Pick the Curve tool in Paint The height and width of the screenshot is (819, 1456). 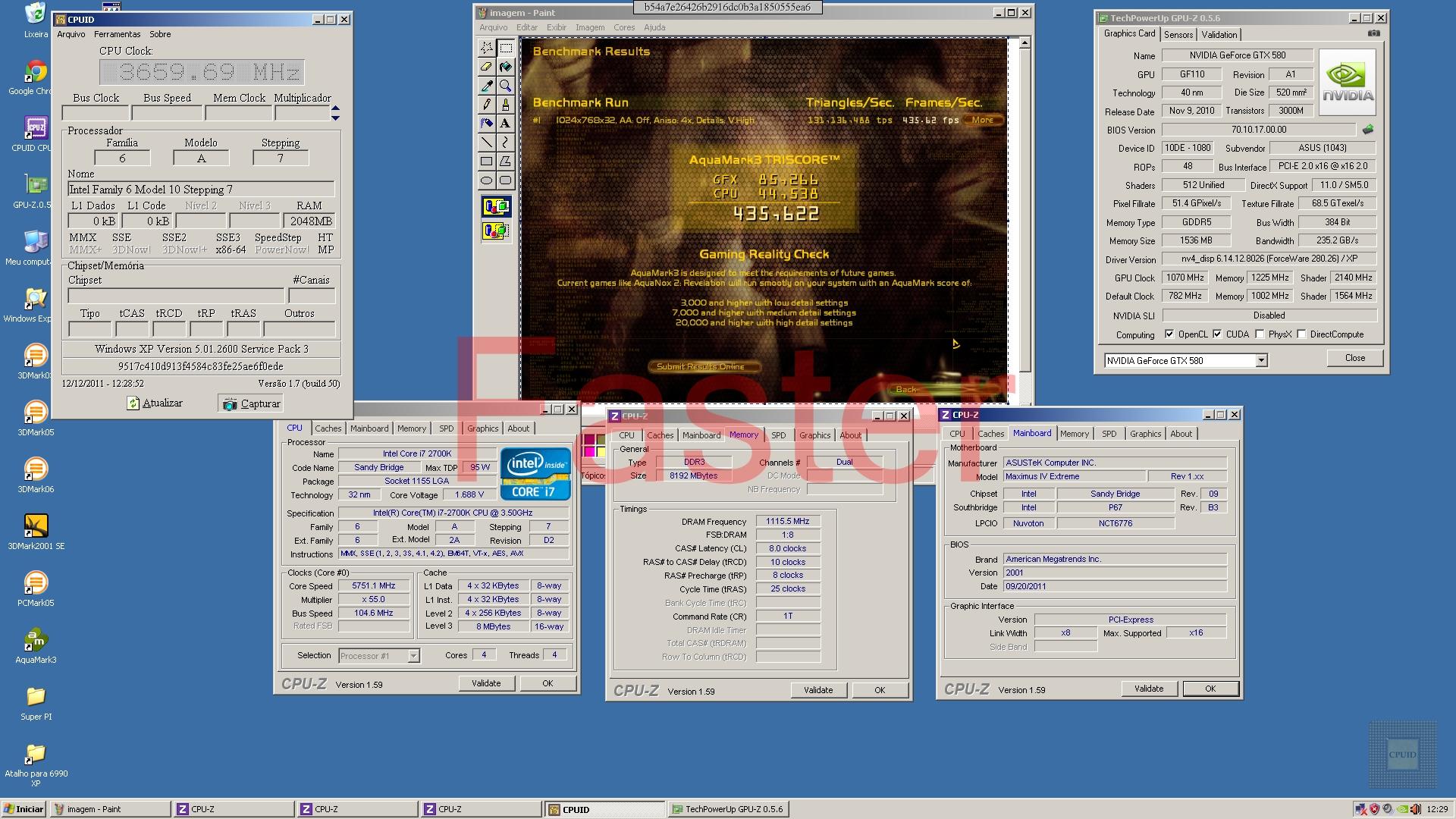506,143
